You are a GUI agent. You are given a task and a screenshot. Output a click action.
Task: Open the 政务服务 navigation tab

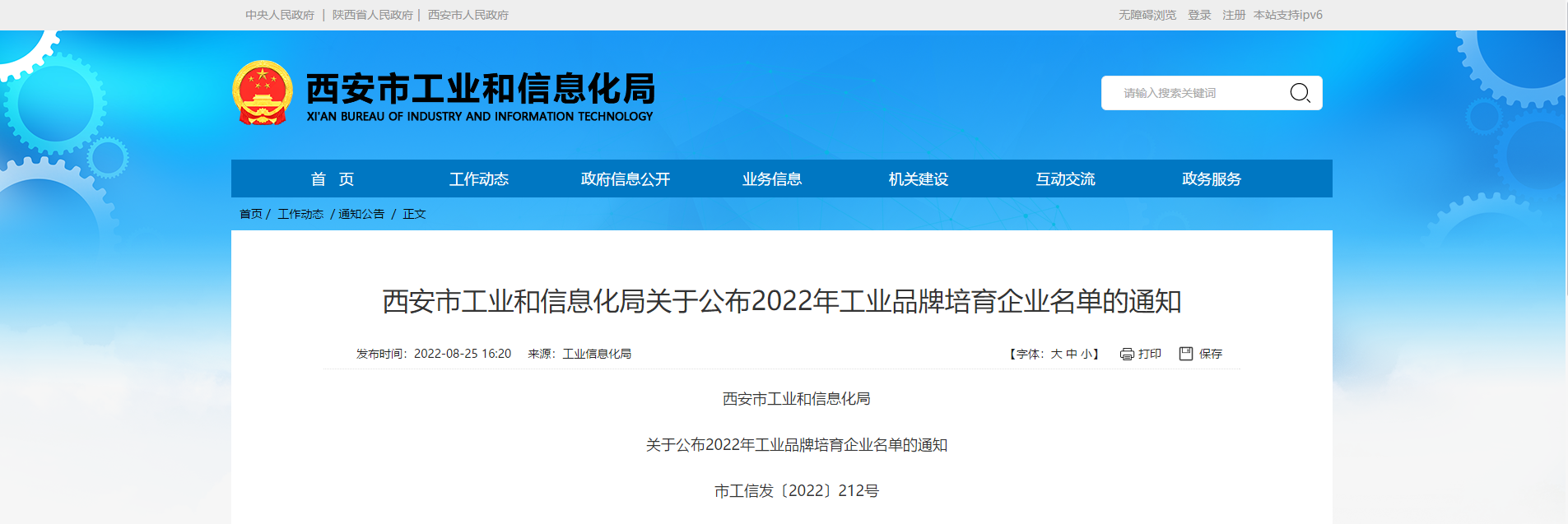(1212, 179)
